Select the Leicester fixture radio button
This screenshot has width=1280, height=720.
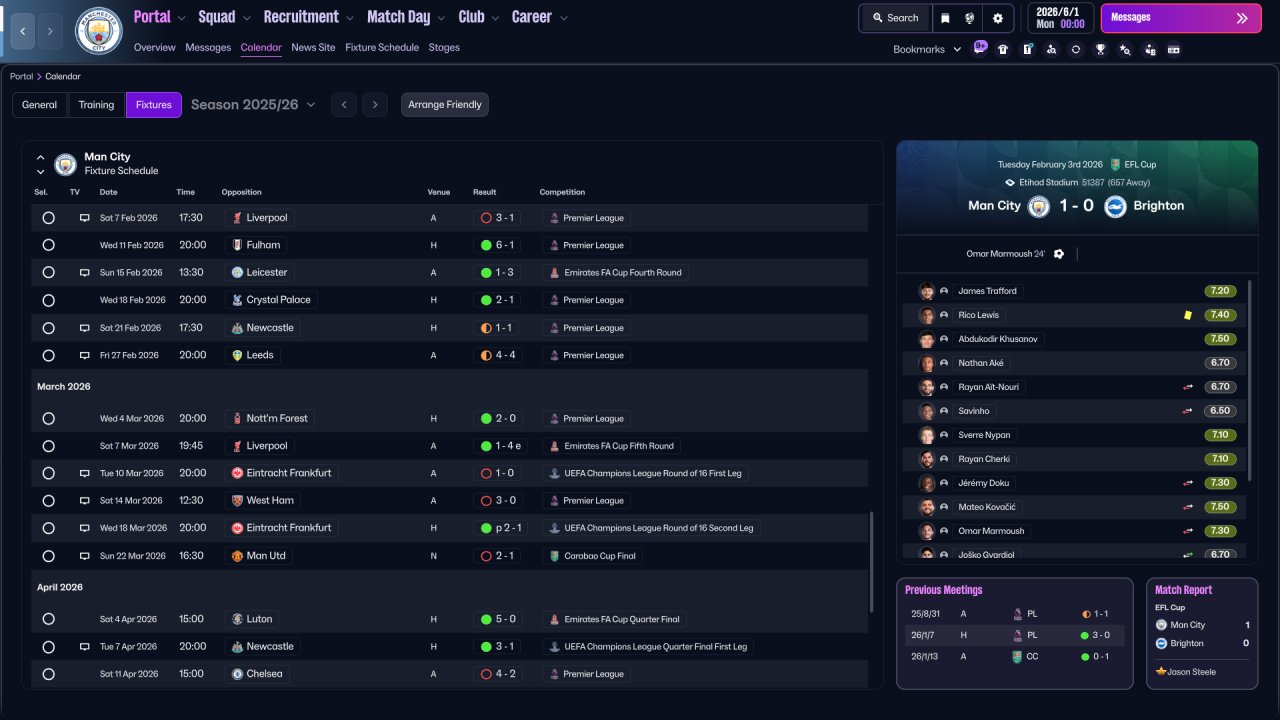[x=48, y=273]
